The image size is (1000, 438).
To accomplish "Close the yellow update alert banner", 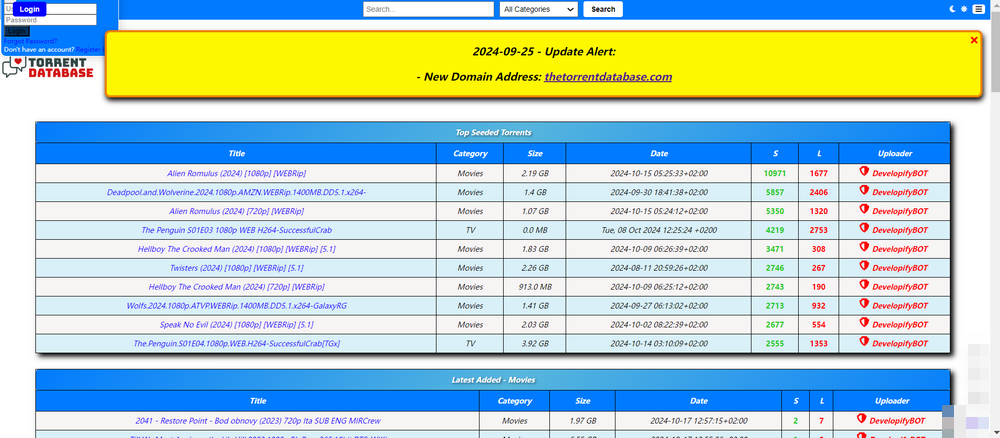I will [x=974, y=40].
